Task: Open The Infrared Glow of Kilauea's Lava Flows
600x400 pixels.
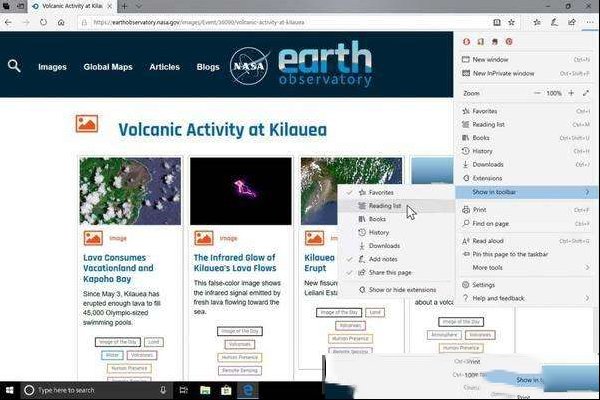Action: click(235, 263)
